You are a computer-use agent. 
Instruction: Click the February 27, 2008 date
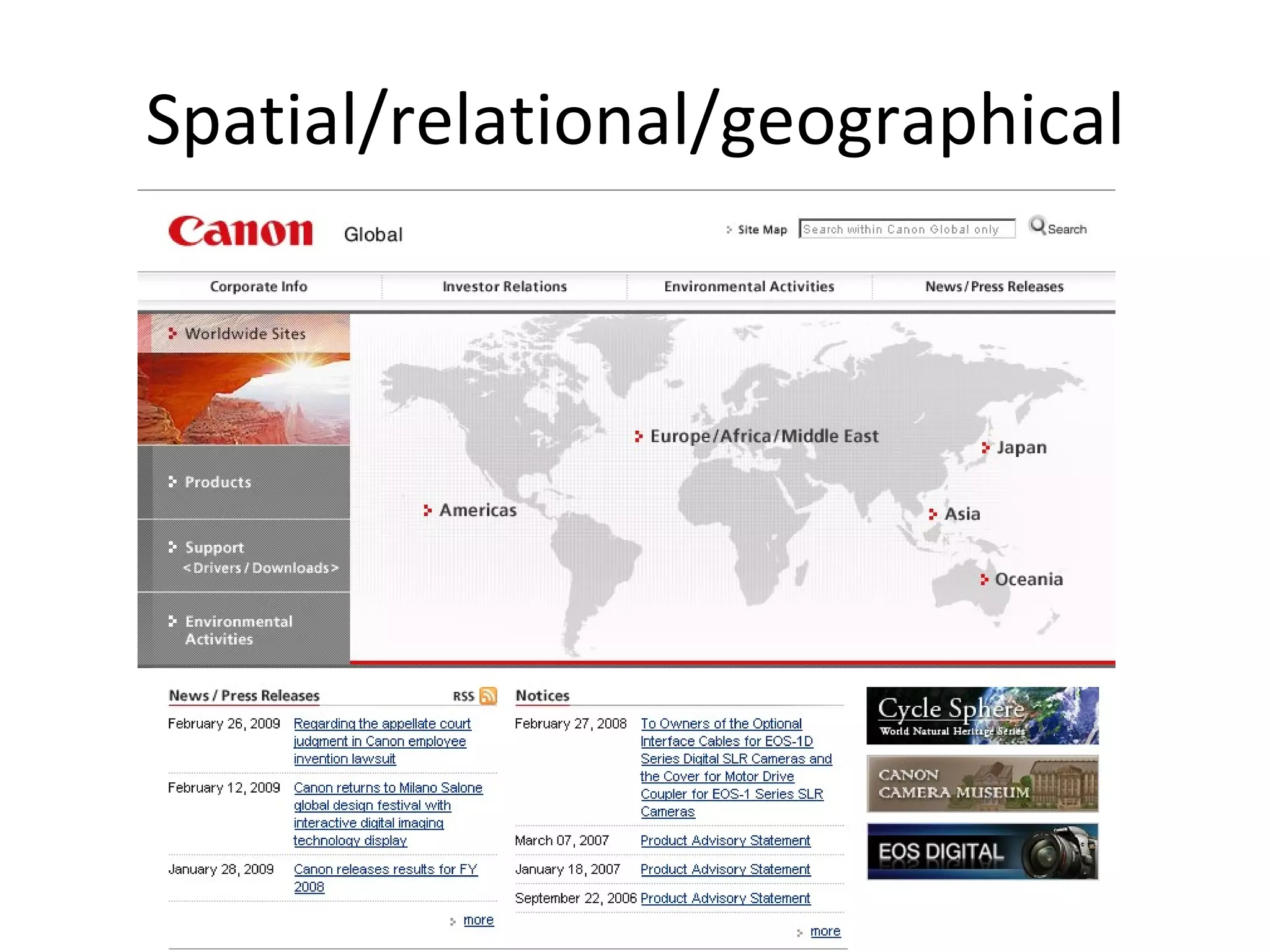[x=571, y=724]
